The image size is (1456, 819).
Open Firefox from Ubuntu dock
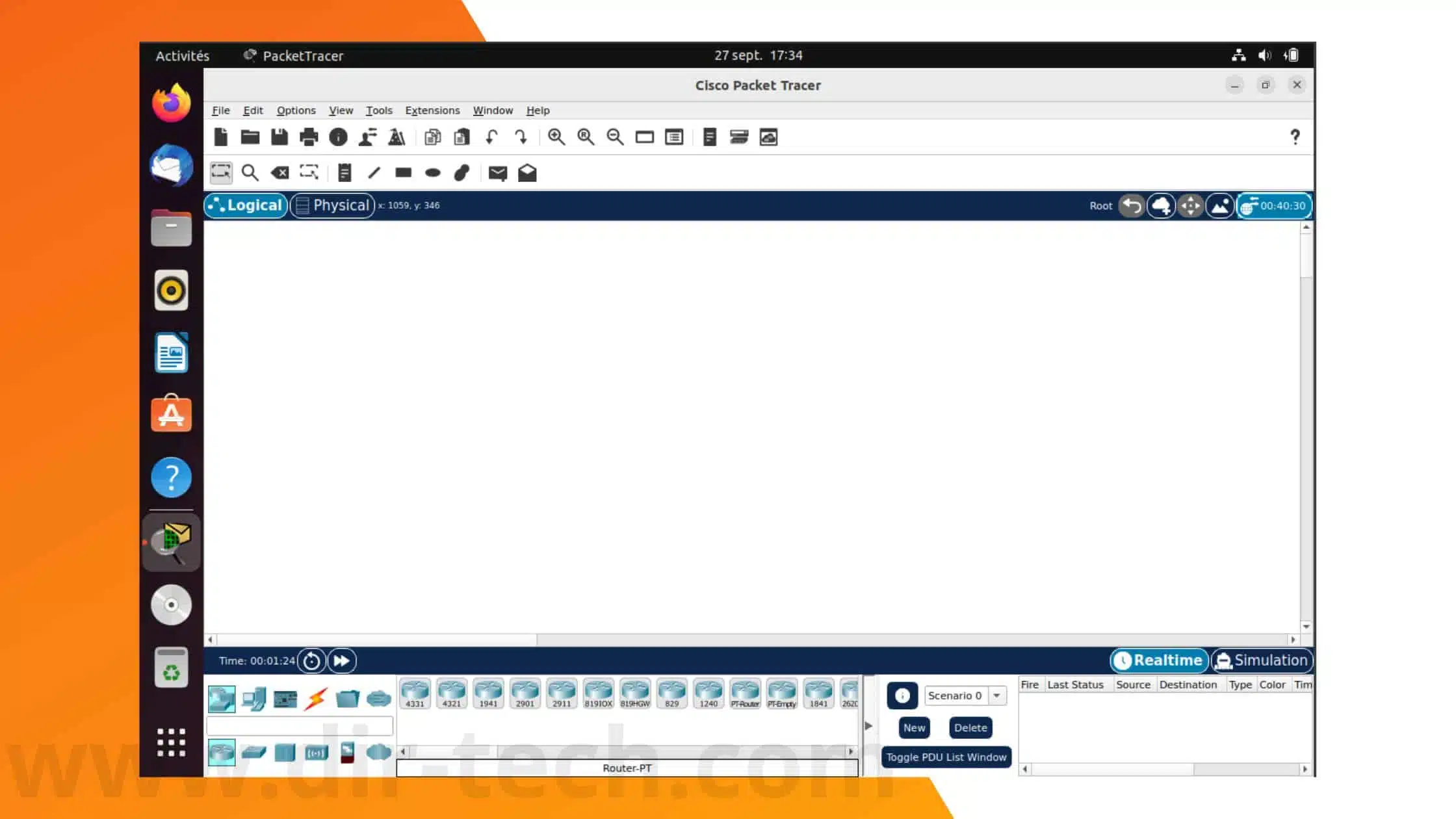coord(172,103)
